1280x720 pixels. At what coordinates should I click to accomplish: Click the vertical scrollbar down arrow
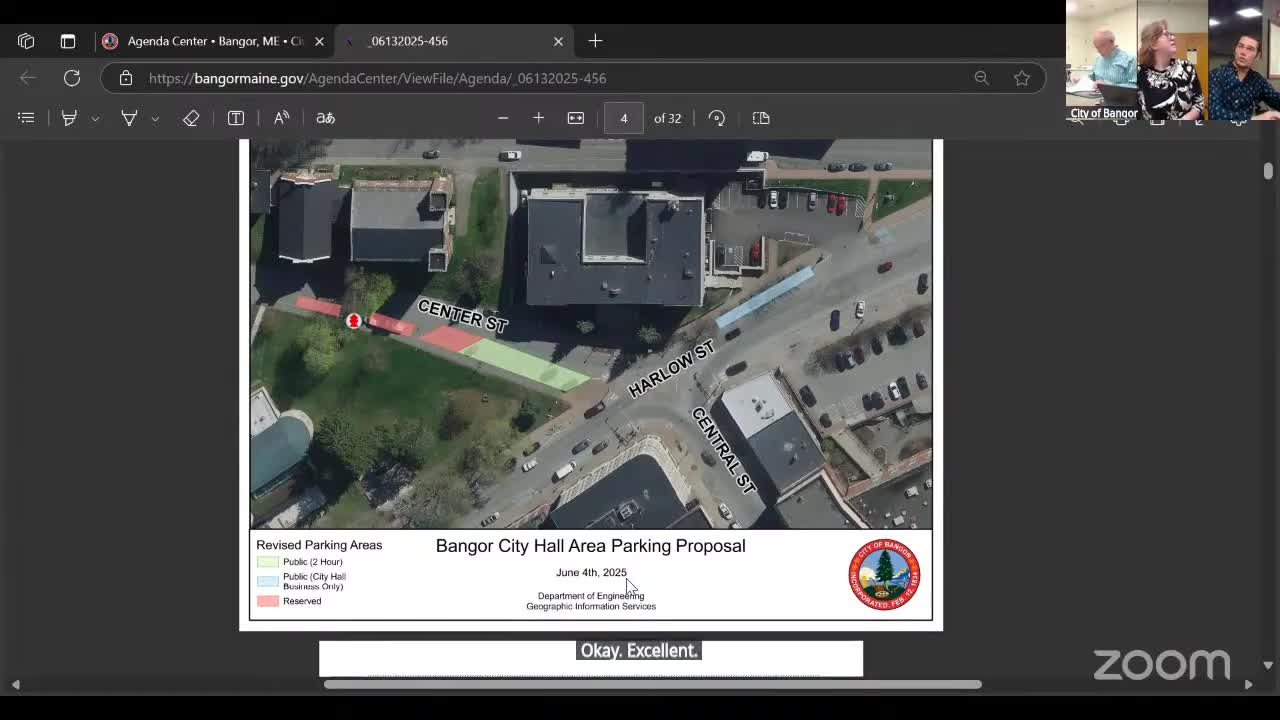pyautogui.click(x=1268, y=665)
